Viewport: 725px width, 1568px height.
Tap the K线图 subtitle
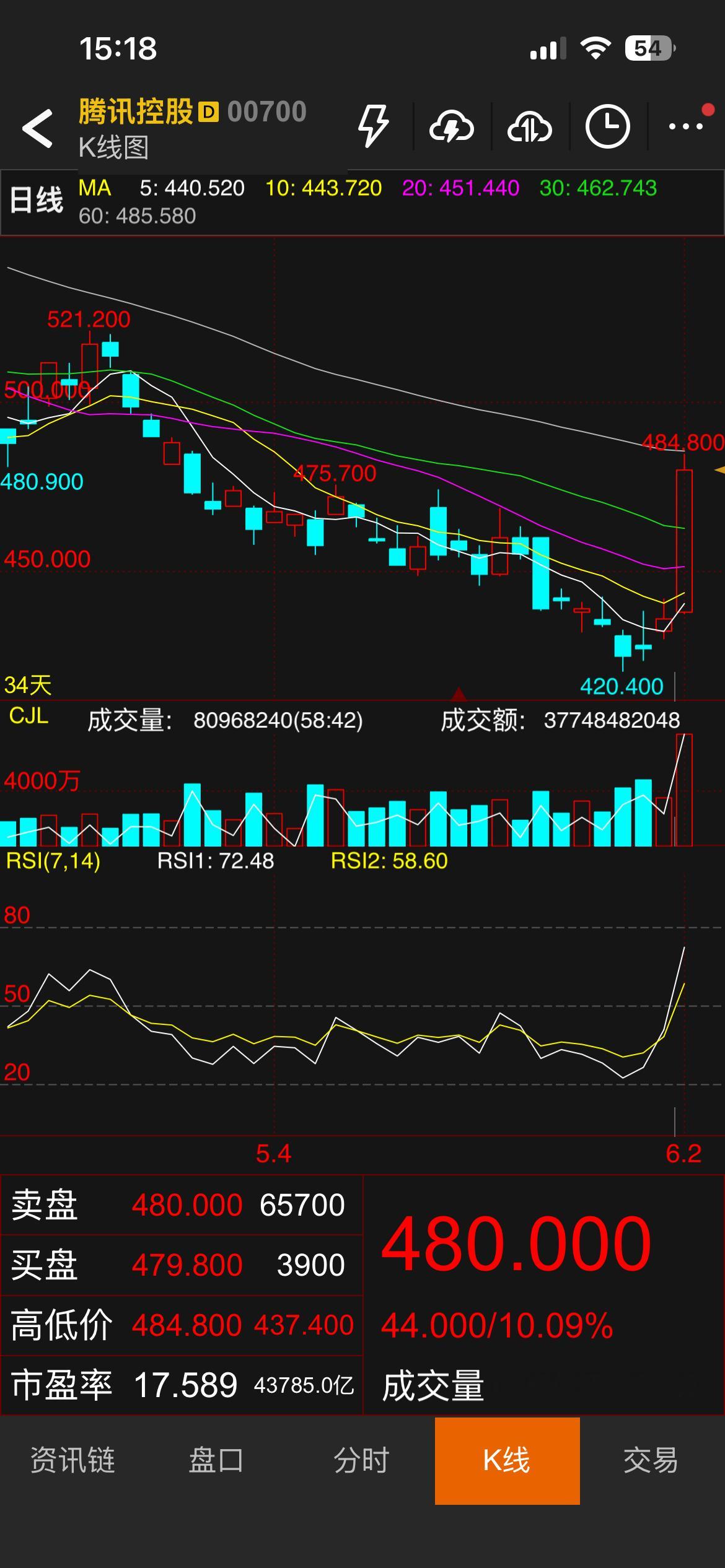(113, 147)
